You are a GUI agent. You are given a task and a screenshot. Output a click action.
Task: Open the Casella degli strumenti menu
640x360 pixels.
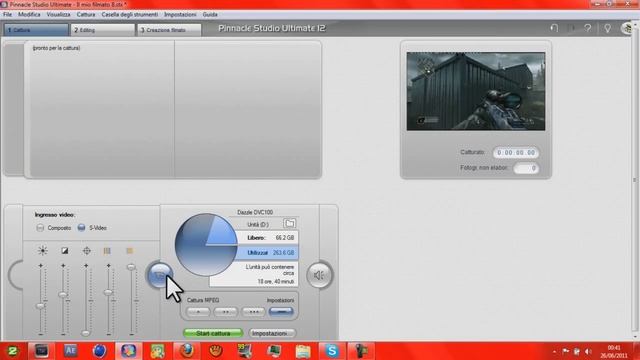click(130, 14)
